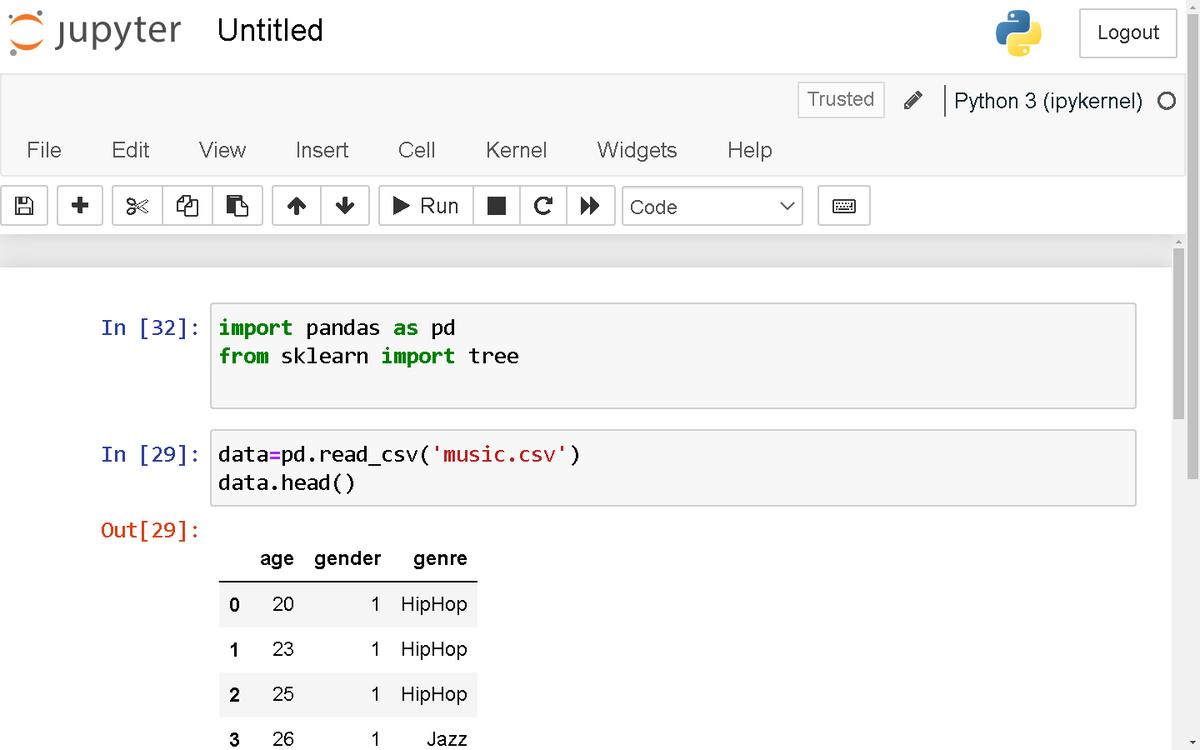Move selected cell up with the up arrow

[296, 206]
